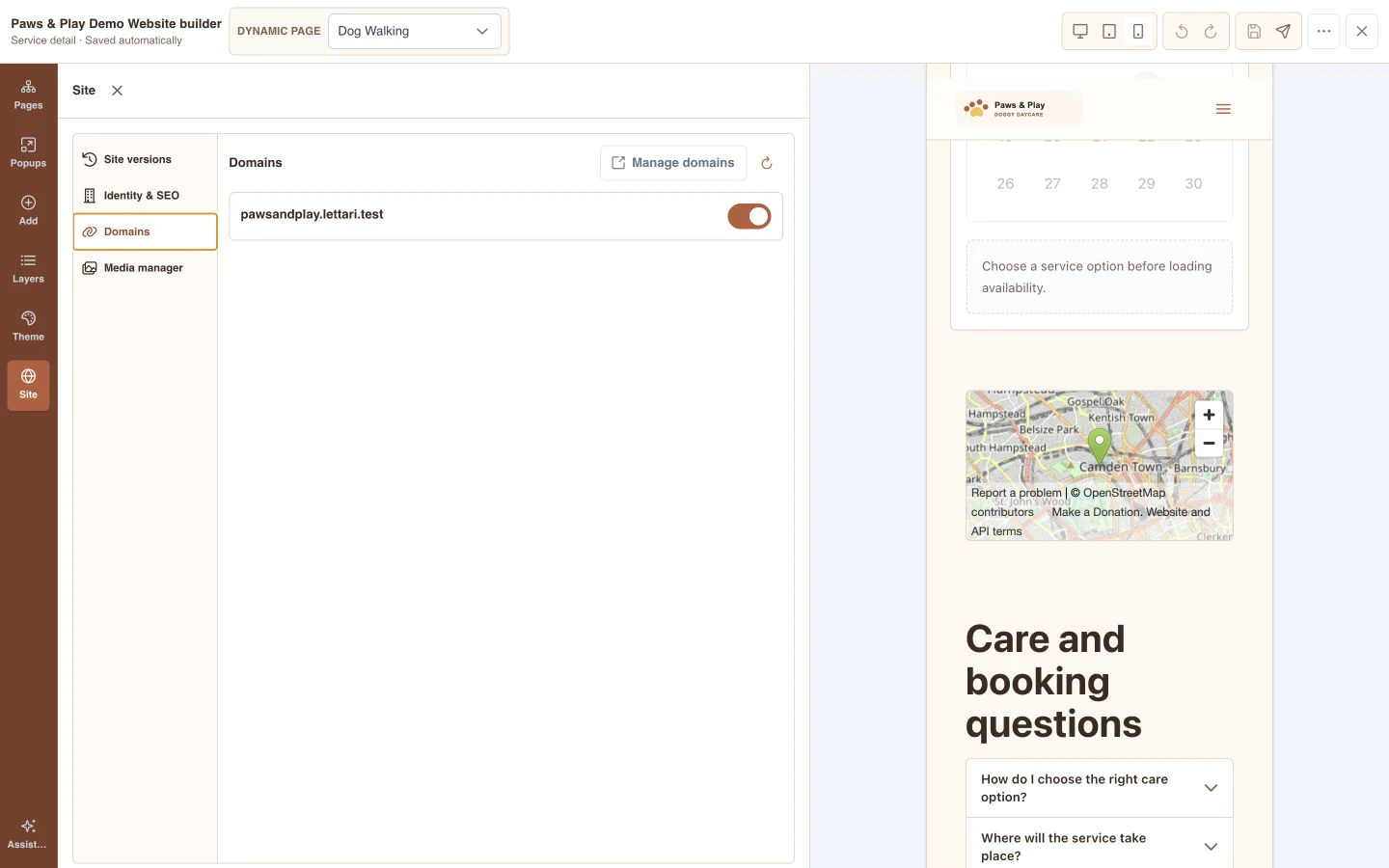Click the publish paper-plane icon
Screen dimensions: 1389x868
[1283, 31]
